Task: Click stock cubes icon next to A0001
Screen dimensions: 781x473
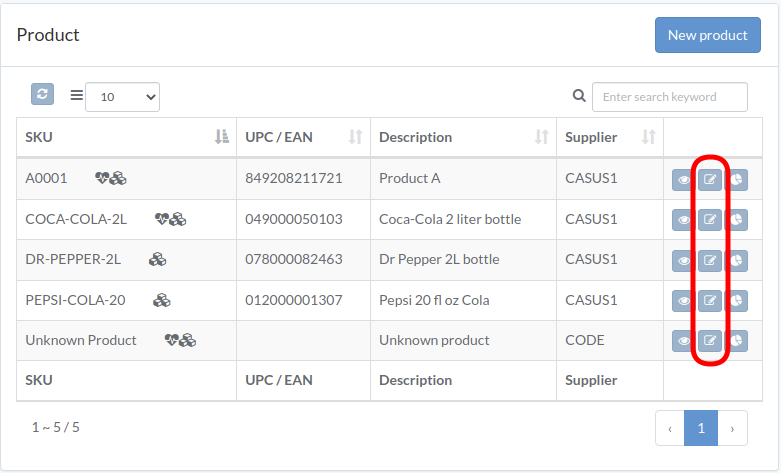Action: [119, 178]
